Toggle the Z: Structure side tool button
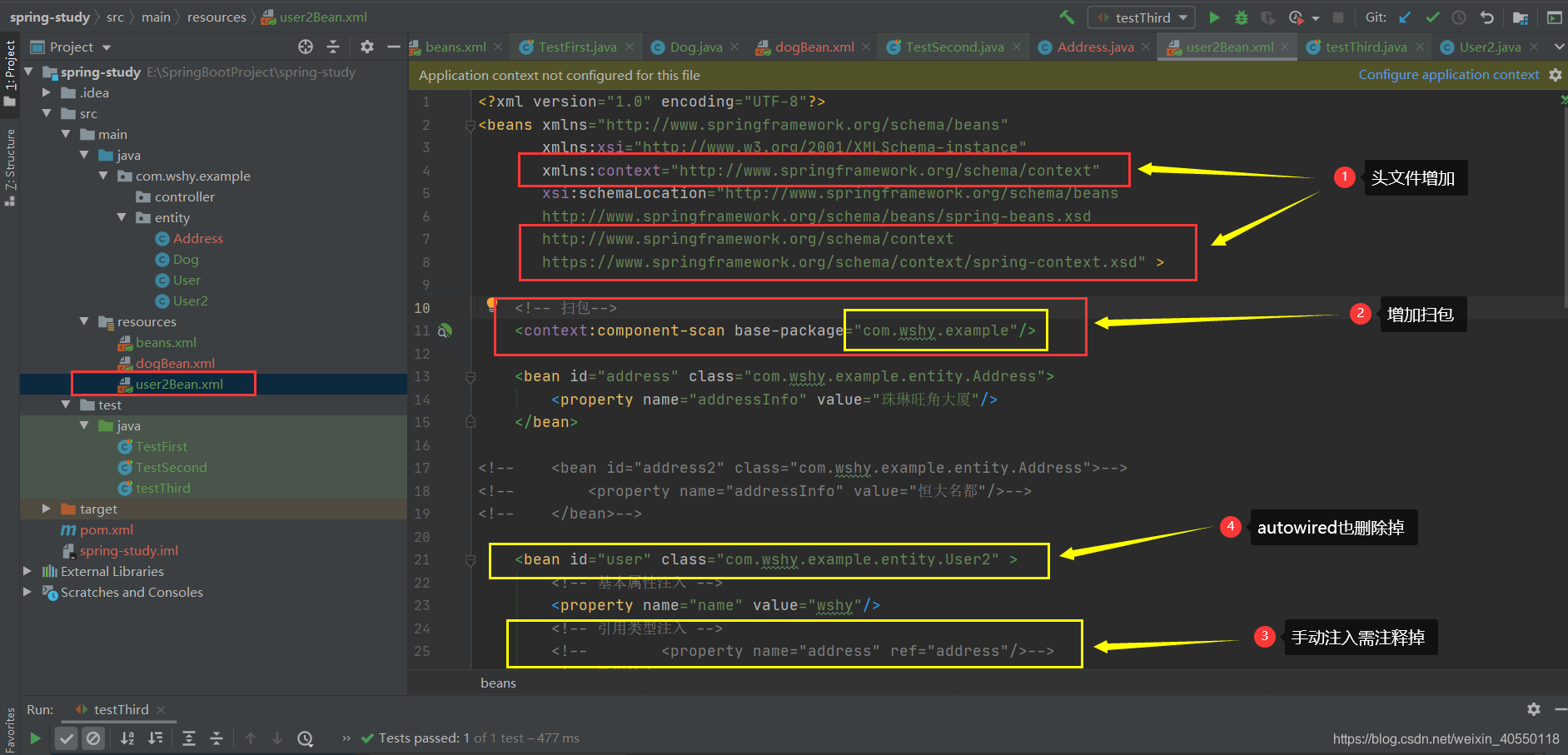The width and height of the screenshot is (1568, 755). tap(10, 167)
